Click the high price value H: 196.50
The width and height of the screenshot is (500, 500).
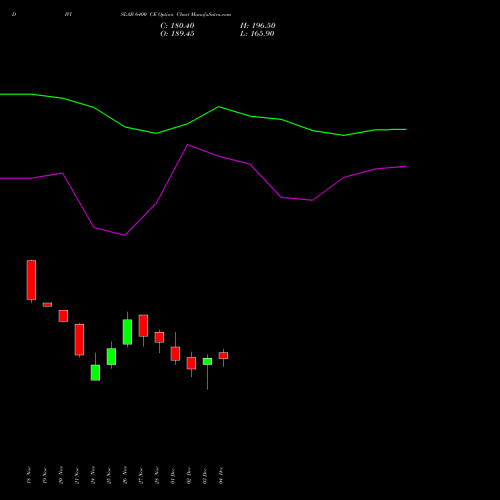click(258, 26)
